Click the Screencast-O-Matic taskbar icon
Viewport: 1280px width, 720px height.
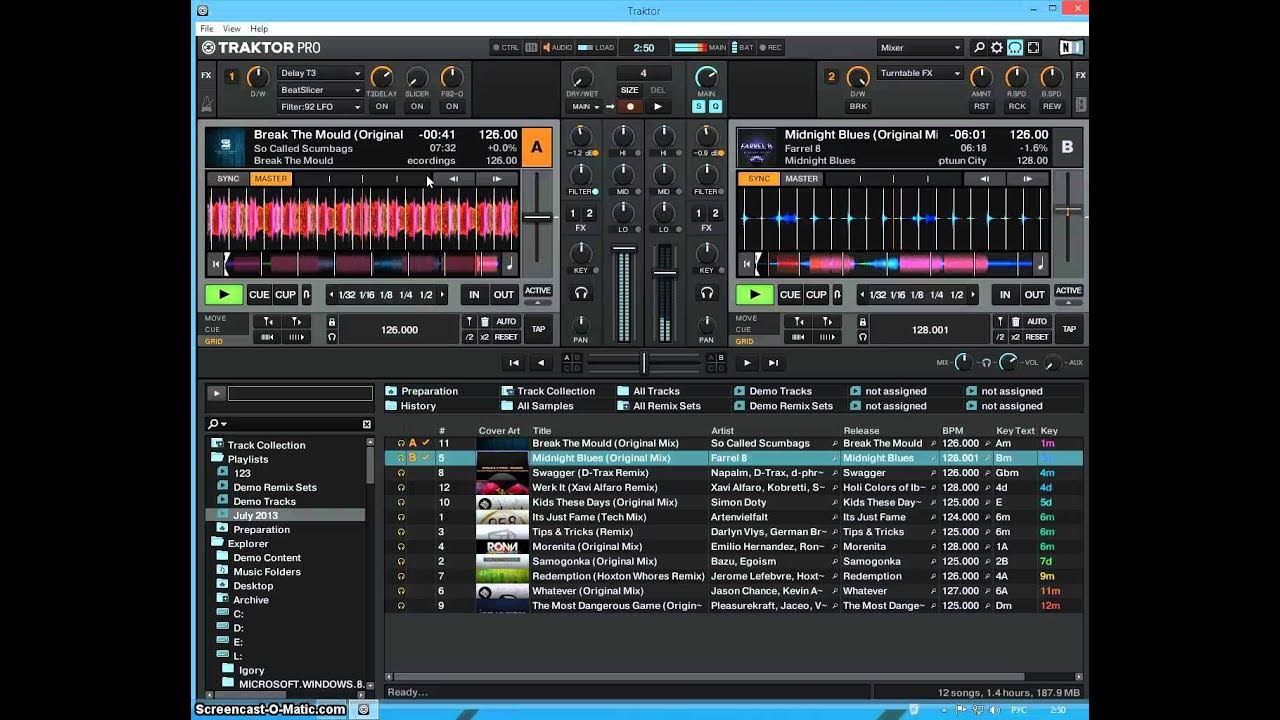pyautogui.click(x=363, y=709)
